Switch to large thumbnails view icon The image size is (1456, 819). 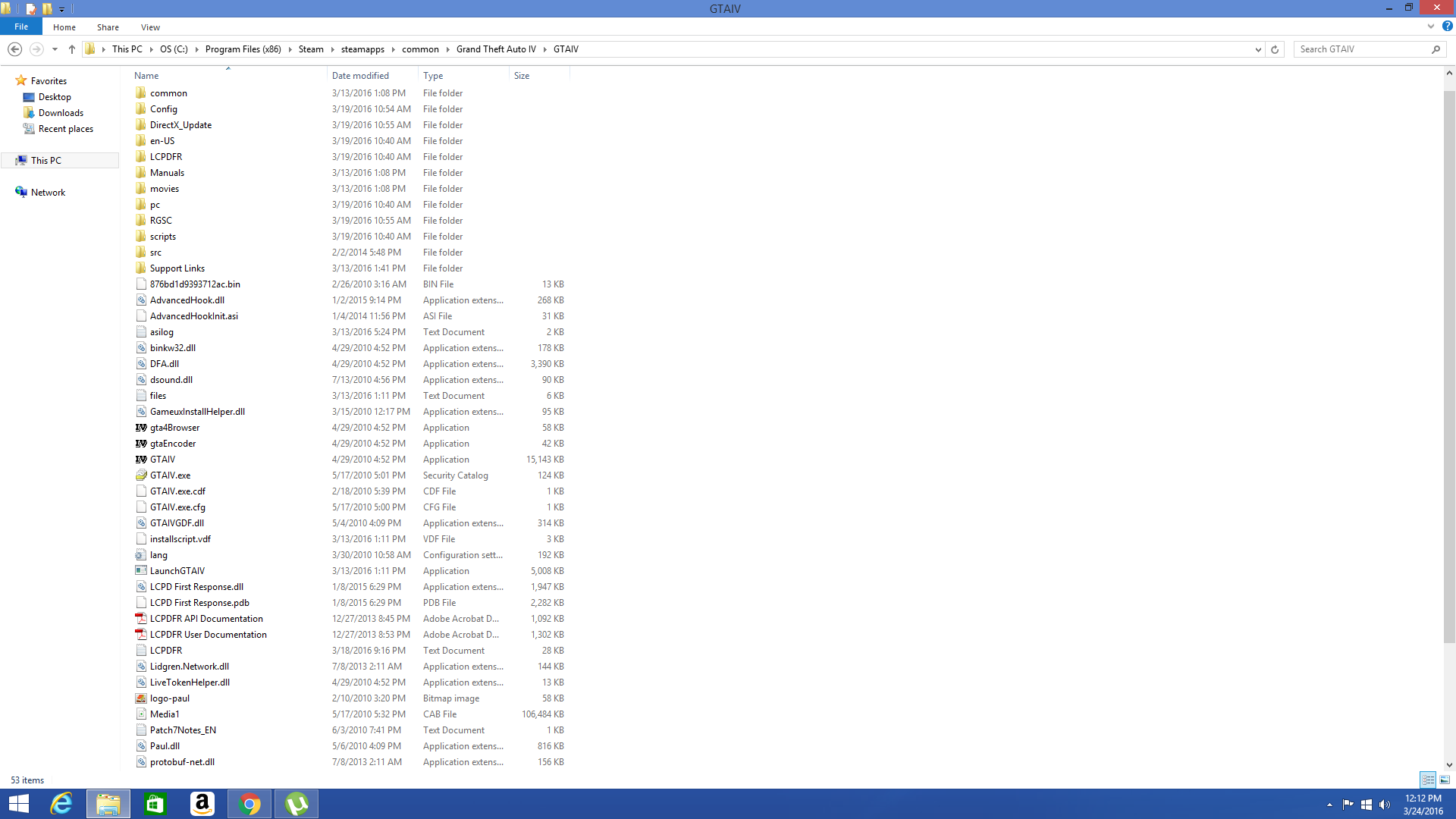pos(1445,780)
